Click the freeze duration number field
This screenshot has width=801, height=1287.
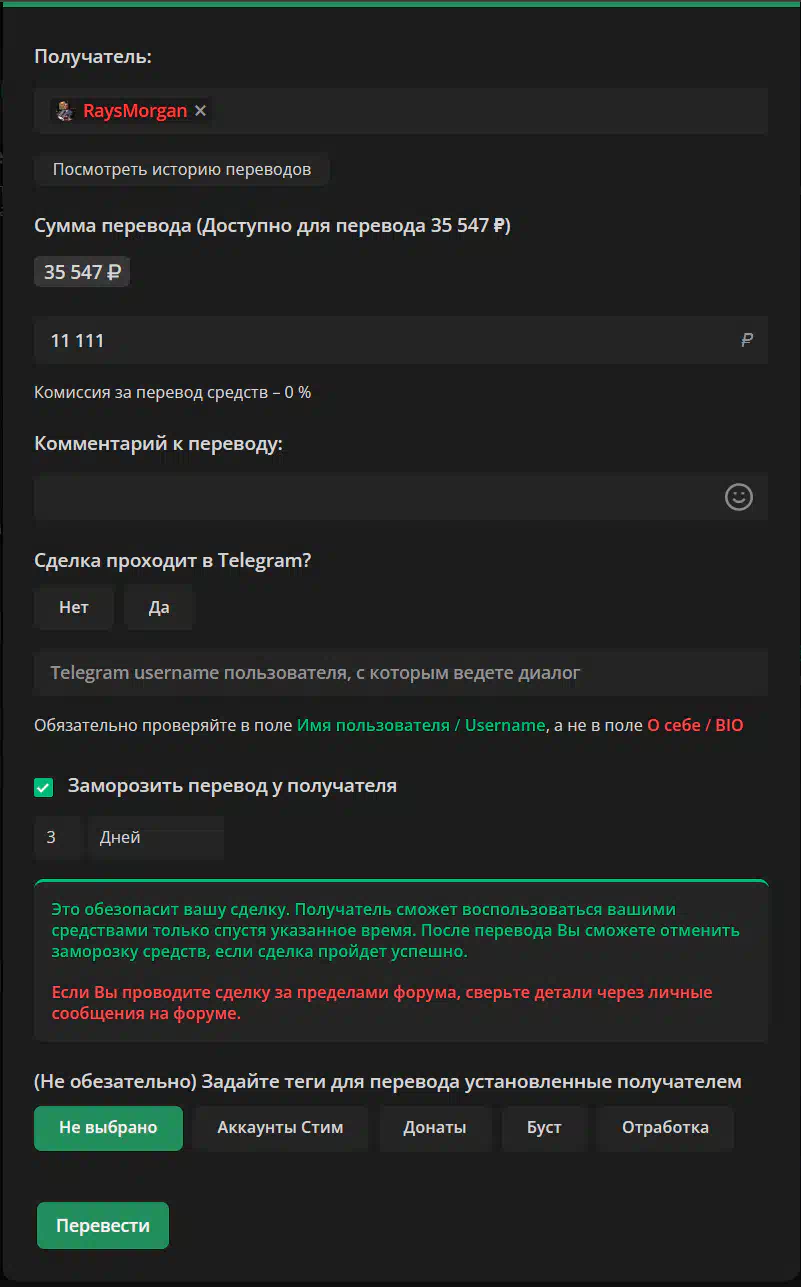[x=57, y=838]
